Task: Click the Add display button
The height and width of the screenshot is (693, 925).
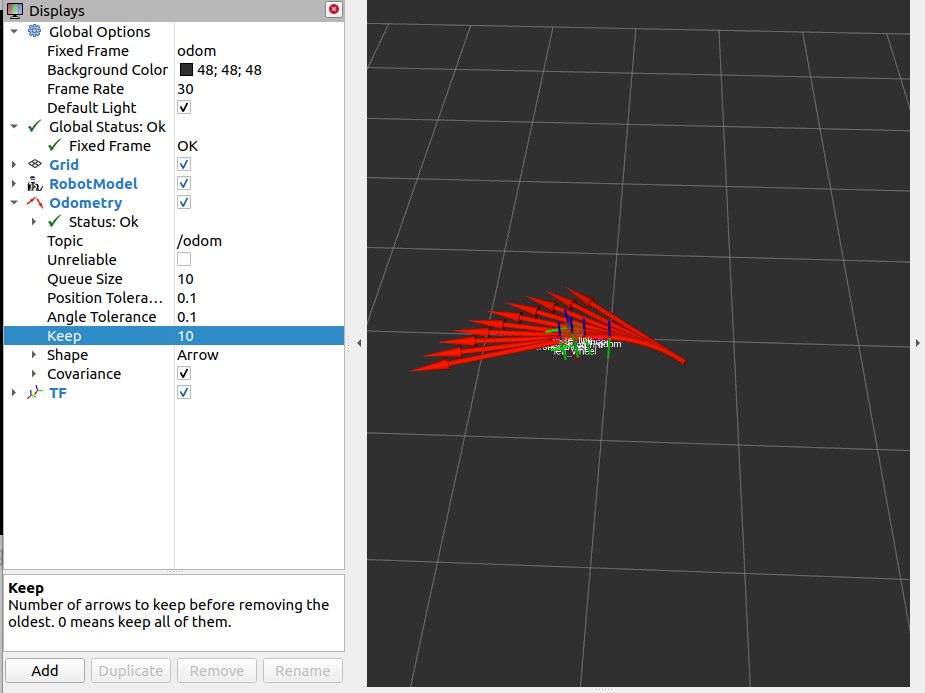Action: click(45, 671)
